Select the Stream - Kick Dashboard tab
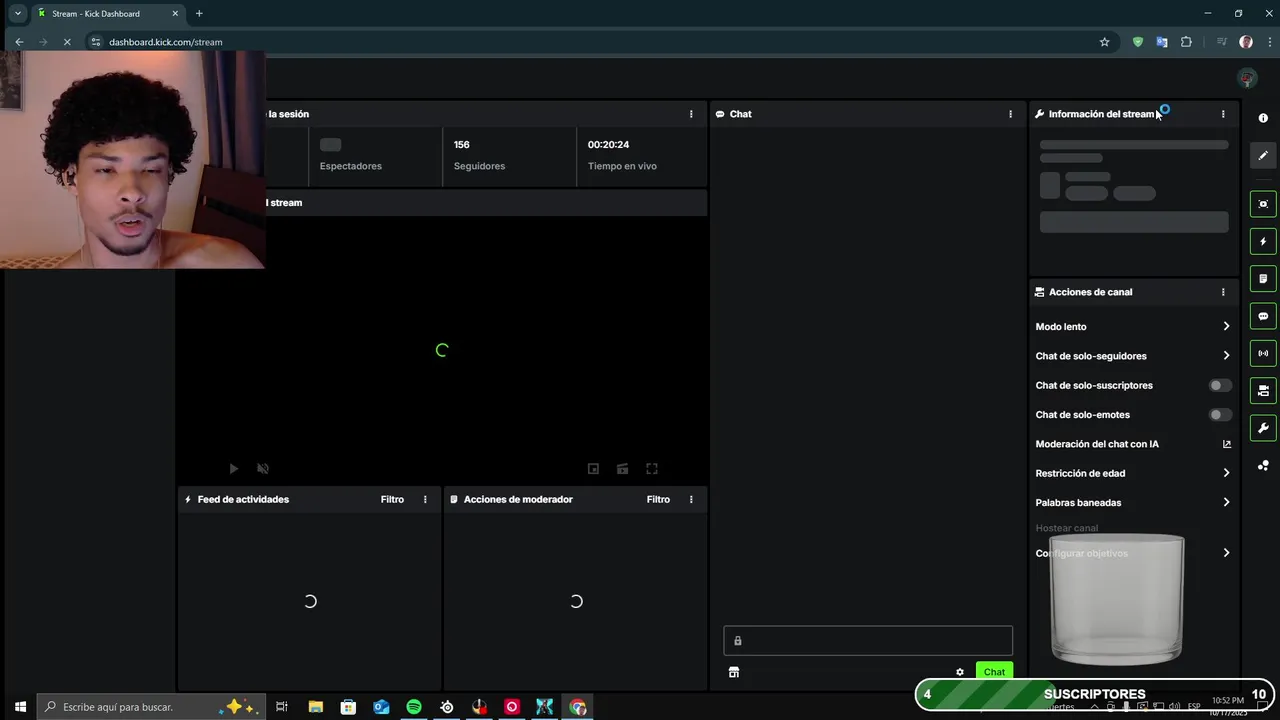This screenshot has width=1280, height=720. pos(108,14)
